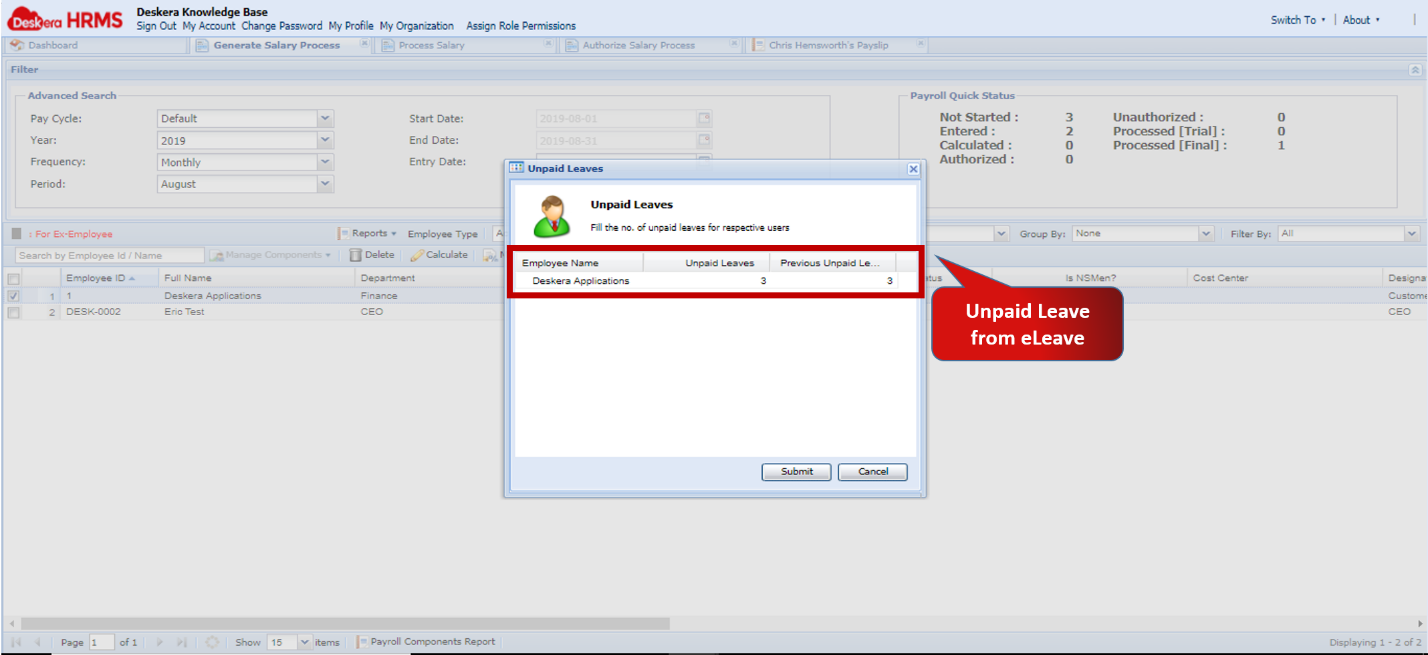Image resolution: width=1428 pixels, height=655 pixels.
Task: Select the Dashboard tab icon
Action: (17, 44)
